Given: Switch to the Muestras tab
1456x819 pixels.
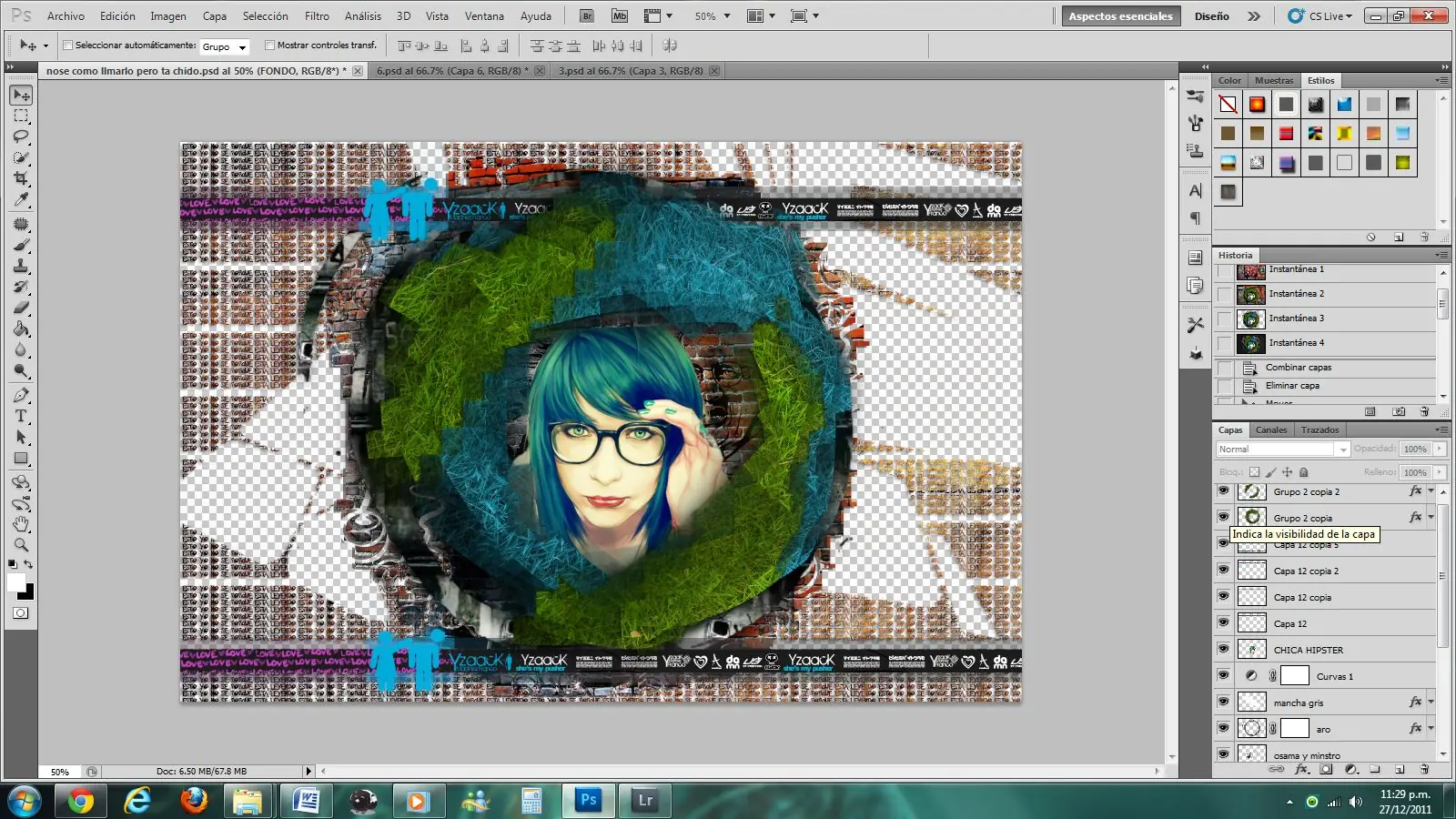Looking at the screenshot, I should point(1274,81).
